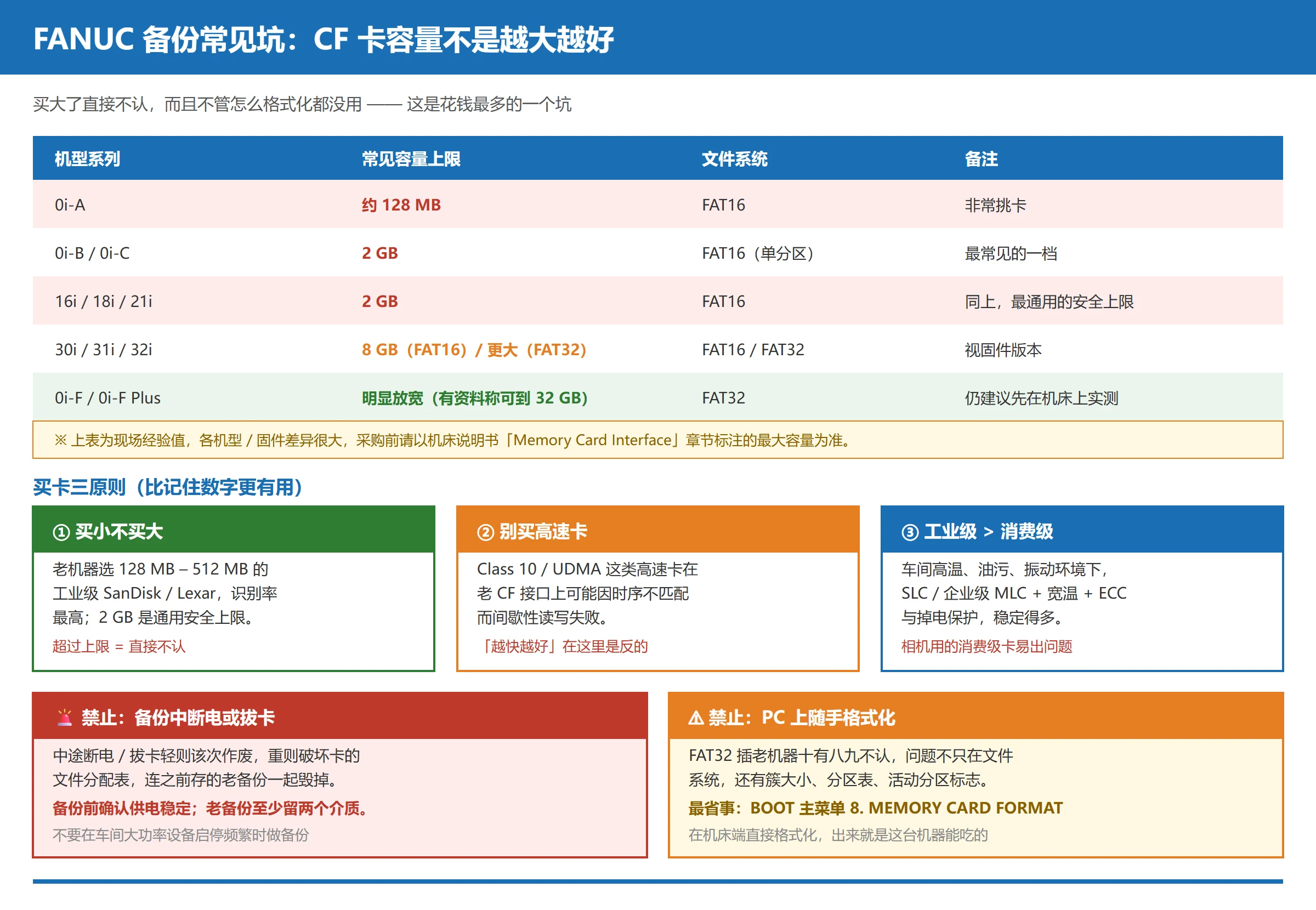Click the circled ③ number icon
The width and height of the screenshot is (1316, 910).
910,532
